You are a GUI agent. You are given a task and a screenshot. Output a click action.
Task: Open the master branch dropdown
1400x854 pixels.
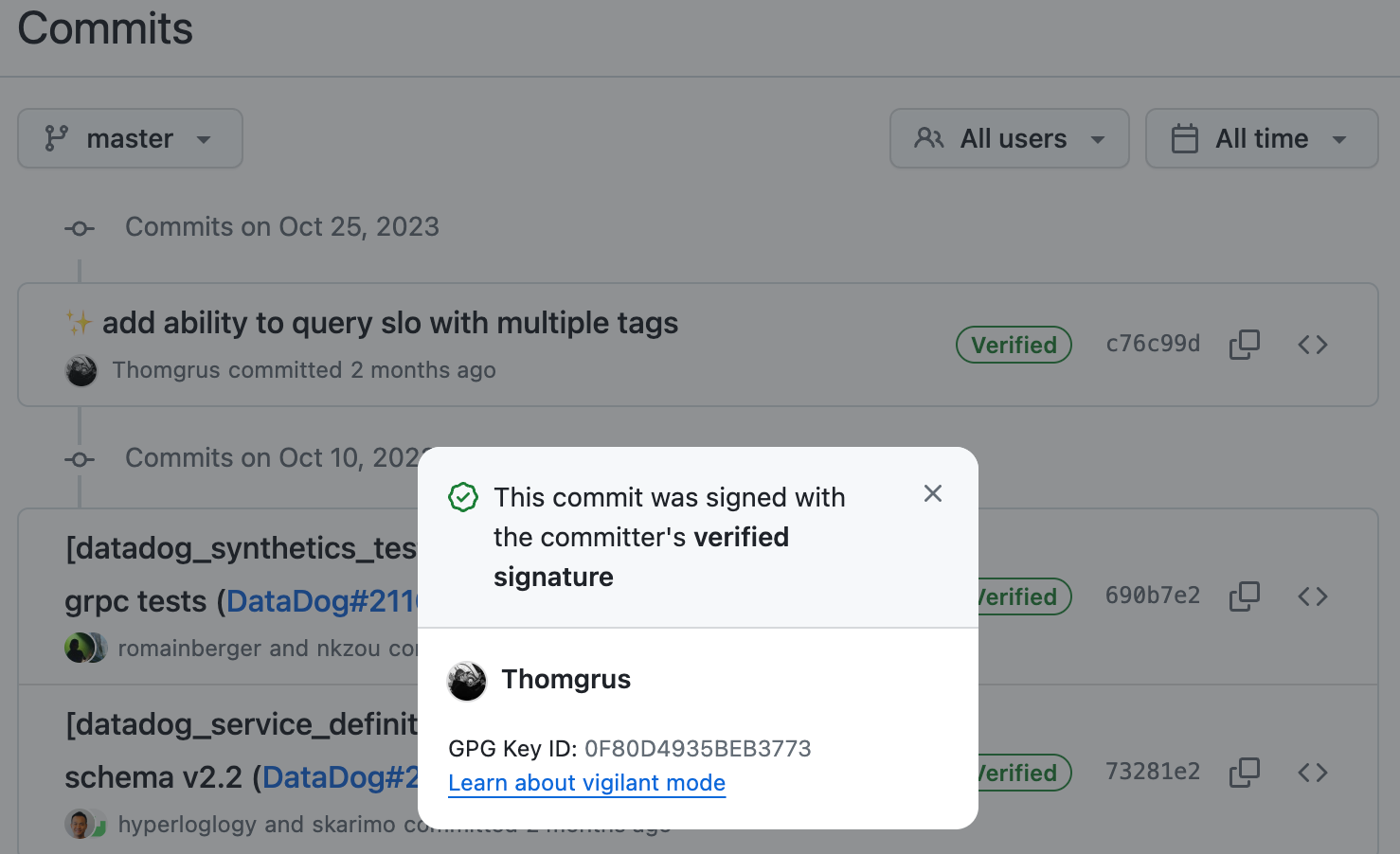tap(130, 138)
